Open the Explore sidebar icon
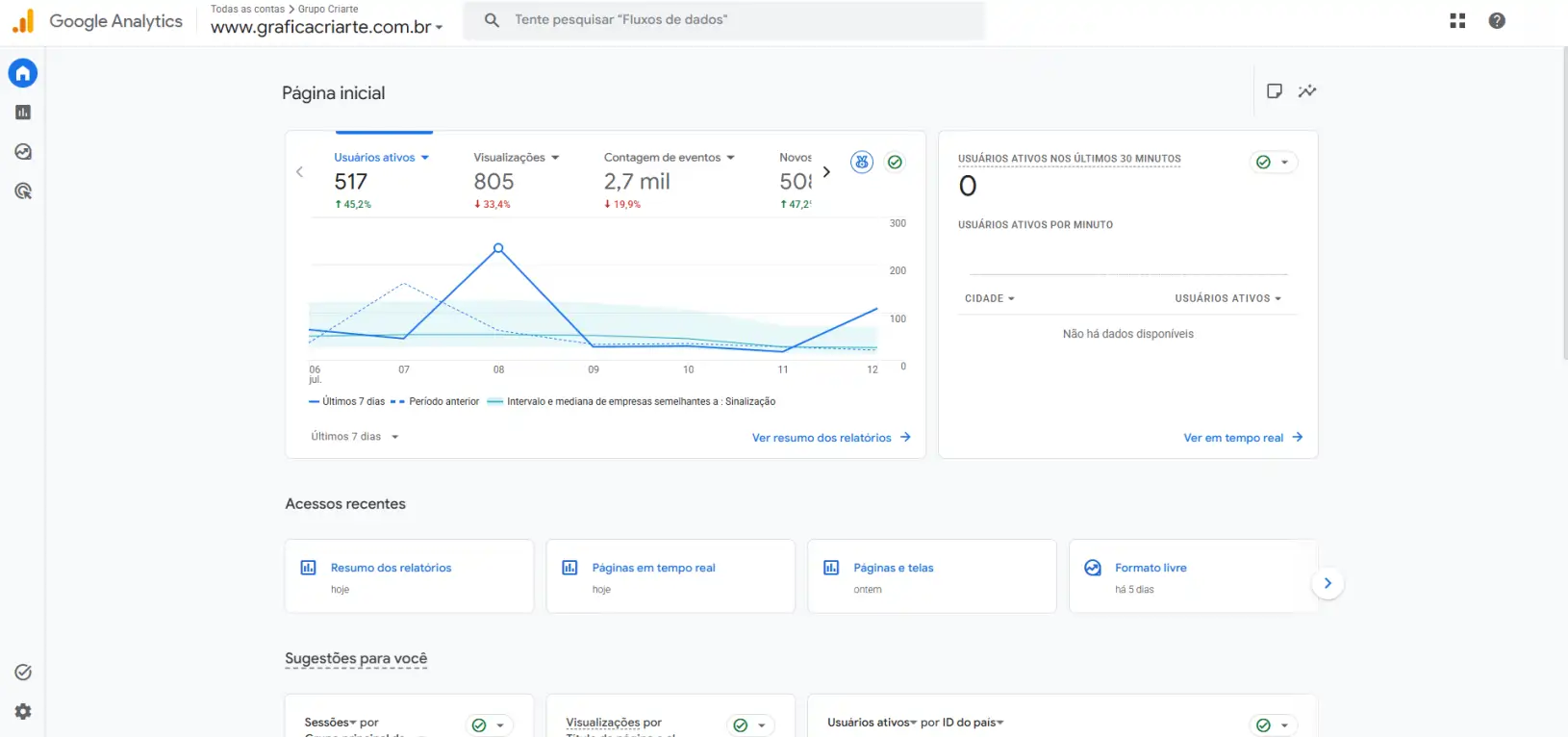Image resolution: width=1568 pixels, height=737 pixels. pyautogui.click(x=23, y=152)
